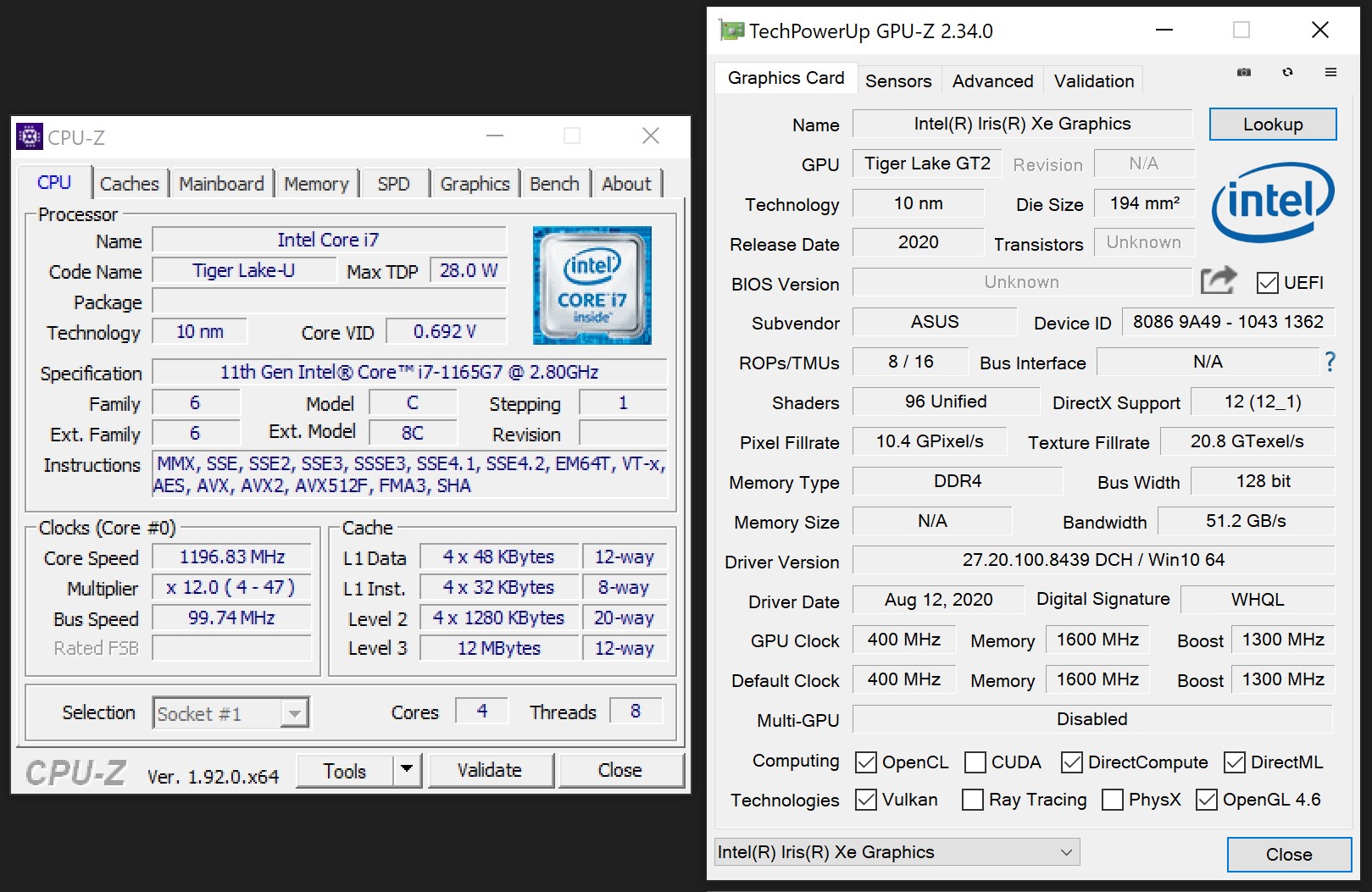Toggle the Ray Tracing checkbox
This screenshot has height=892, width=1372.
pos(973,800)
